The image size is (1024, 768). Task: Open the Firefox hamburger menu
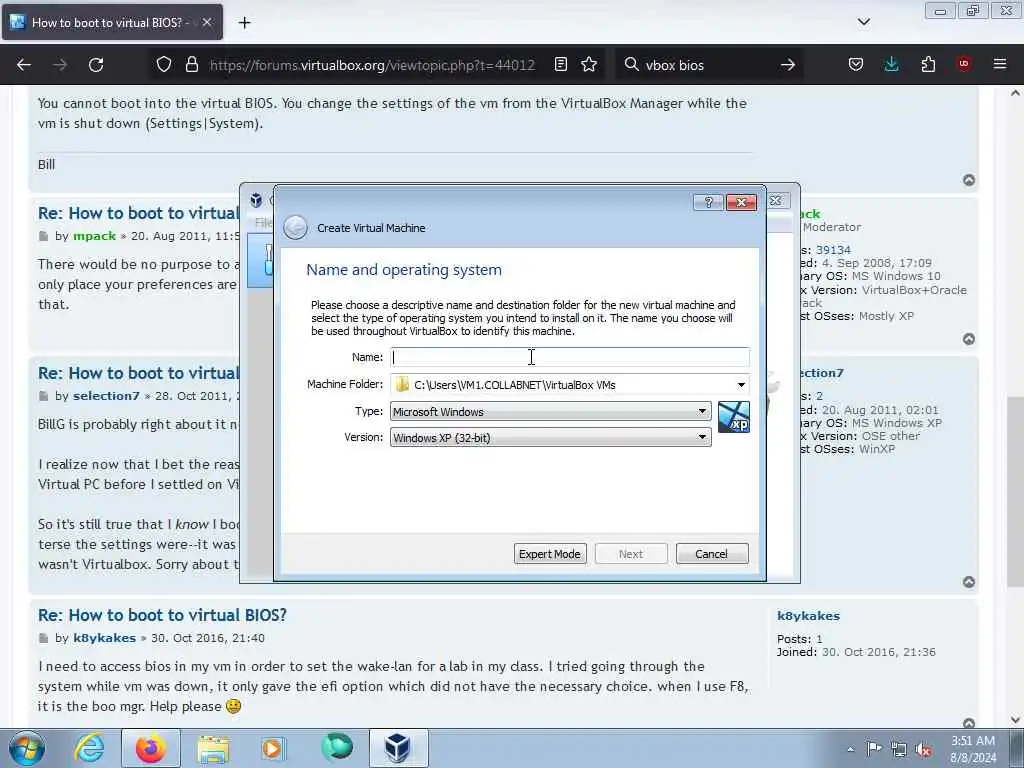click(x=1000, y=64)
